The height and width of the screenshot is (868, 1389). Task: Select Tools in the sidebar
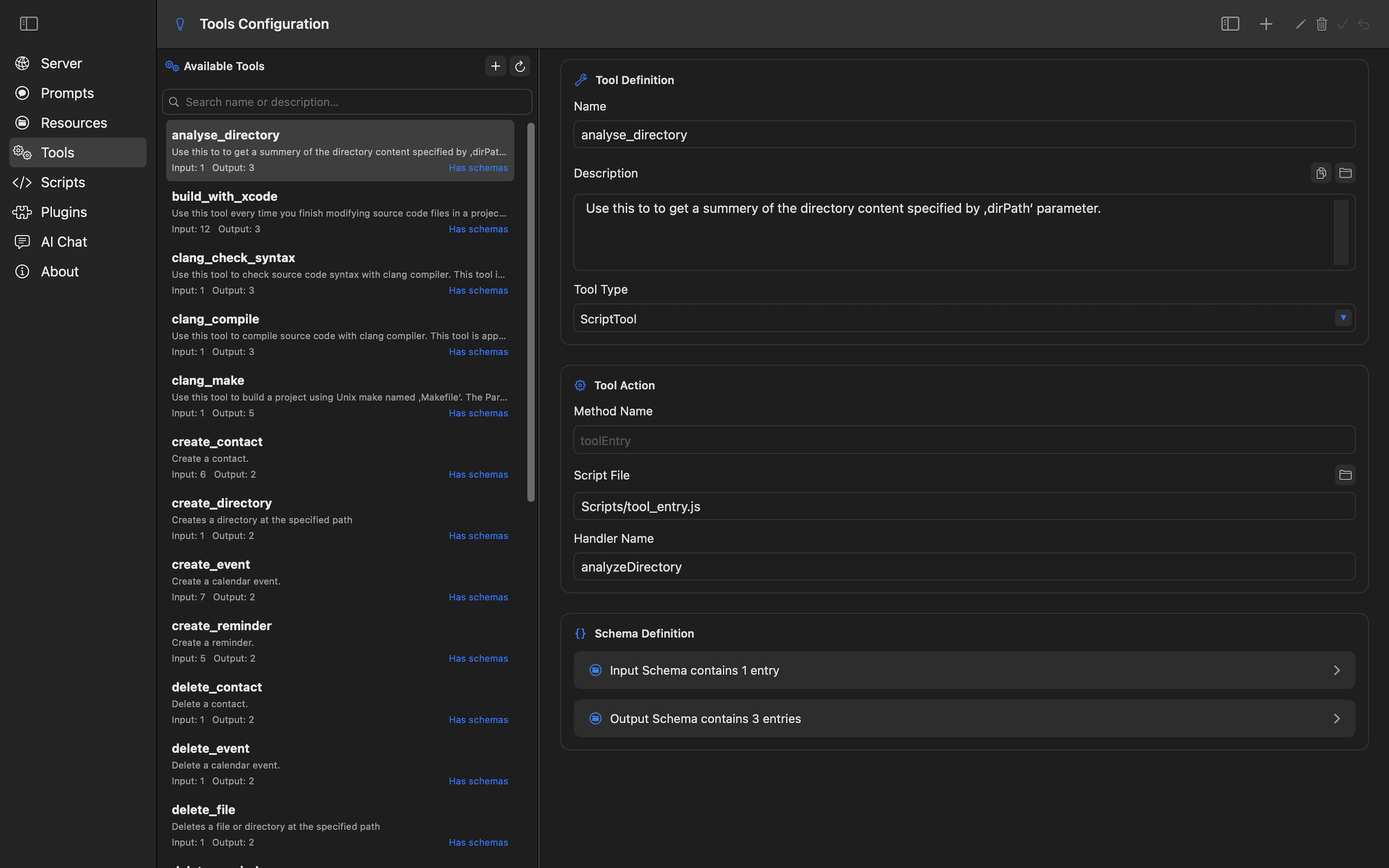(x=78, y=152)
